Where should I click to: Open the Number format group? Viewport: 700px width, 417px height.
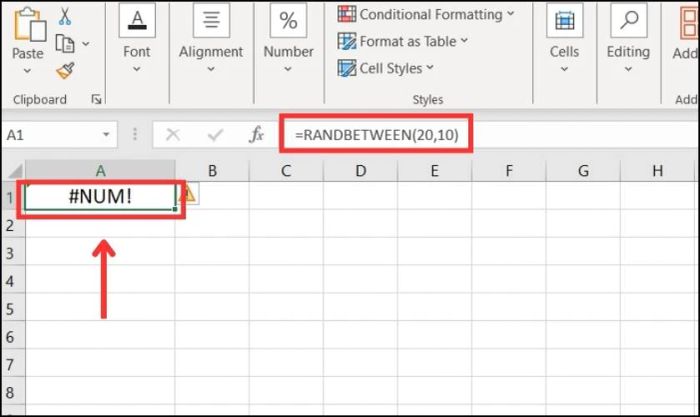pos(288,21)
